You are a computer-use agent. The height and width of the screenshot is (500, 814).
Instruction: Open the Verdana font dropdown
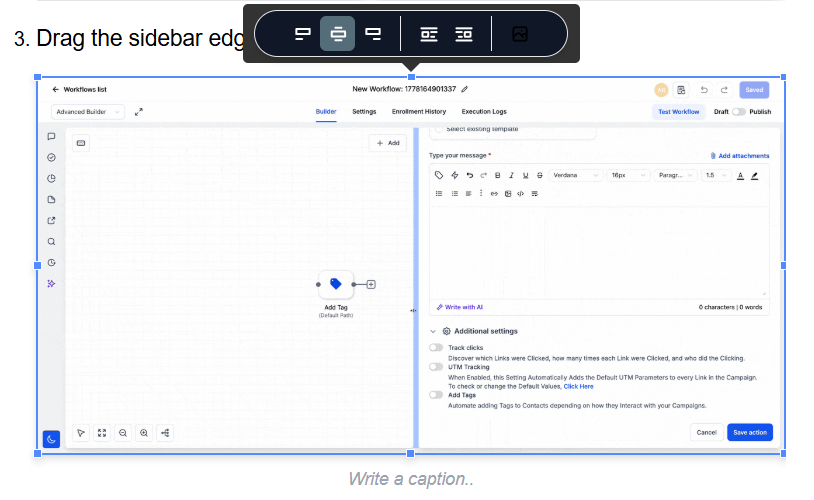pos(575,175)
